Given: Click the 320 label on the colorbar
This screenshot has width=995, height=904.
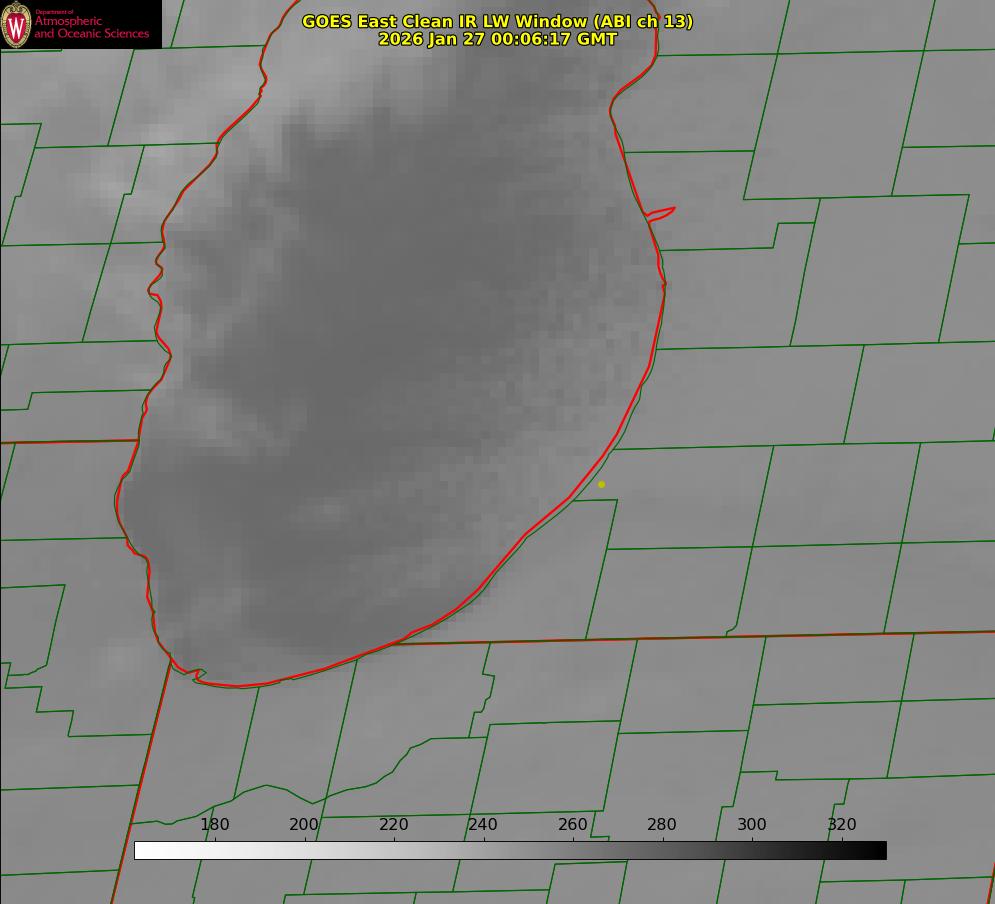Looking at the screenshot, I should pos(842,824).
